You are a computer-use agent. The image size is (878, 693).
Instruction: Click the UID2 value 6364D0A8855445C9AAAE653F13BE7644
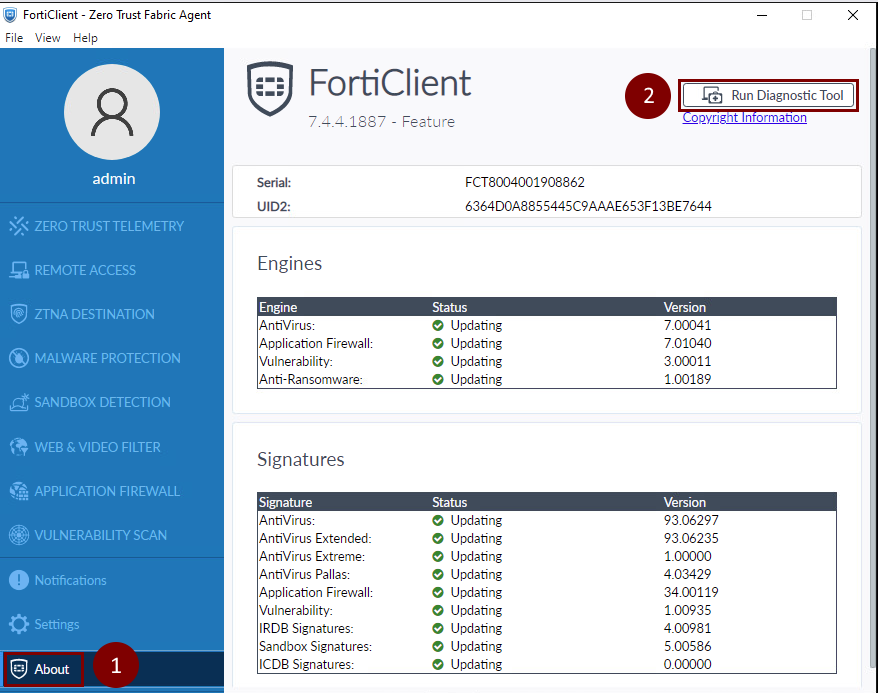pyautogui.click(x=588, y=207)
